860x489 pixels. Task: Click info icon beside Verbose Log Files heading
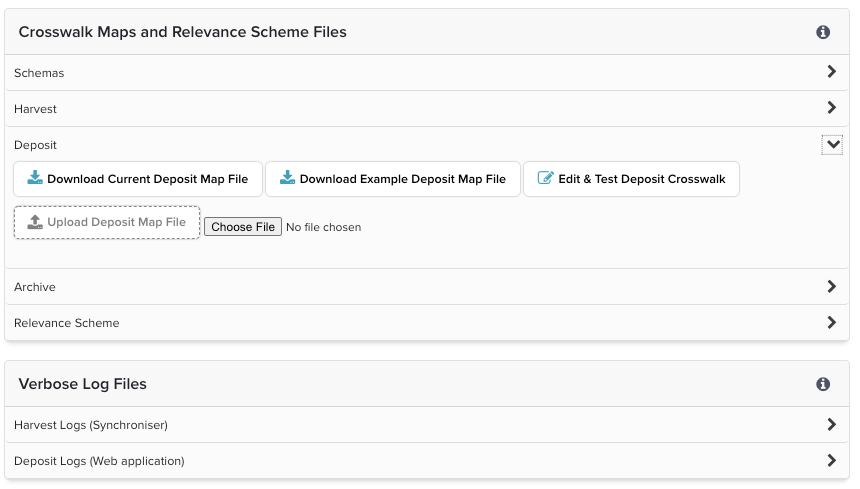[x=823, y=384]
